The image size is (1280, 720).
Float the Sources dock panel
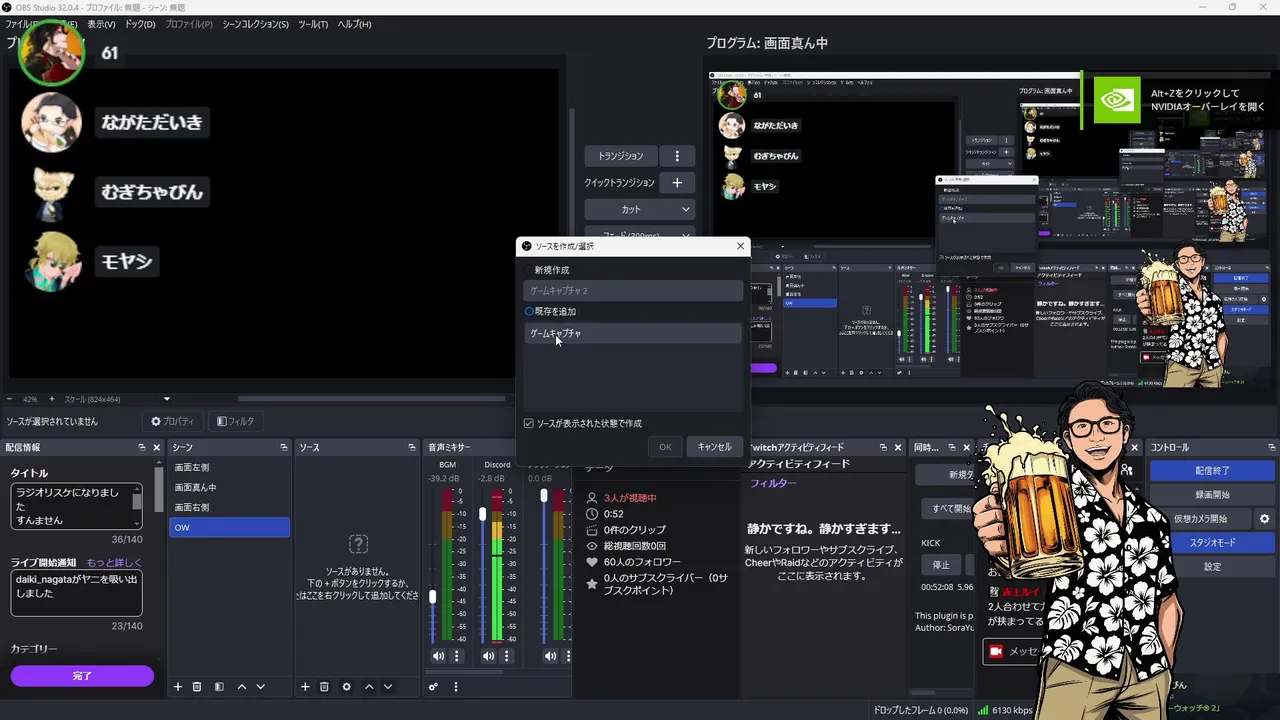tap(411, 448)
